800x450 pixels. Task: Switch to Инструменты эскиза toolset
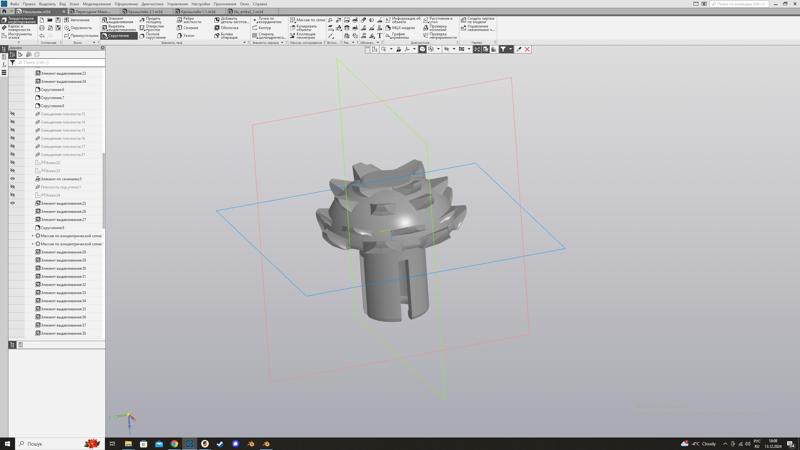click(x=19, y=36)
